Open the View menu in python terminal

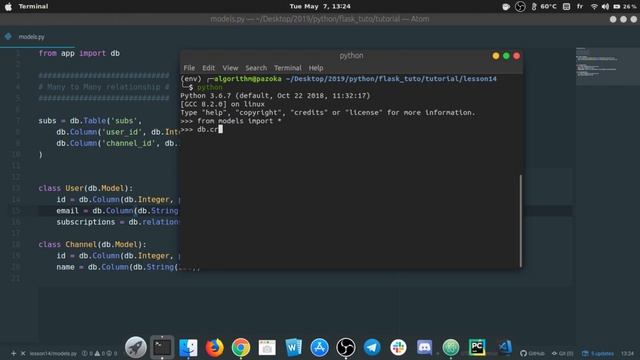click(230, 68)
